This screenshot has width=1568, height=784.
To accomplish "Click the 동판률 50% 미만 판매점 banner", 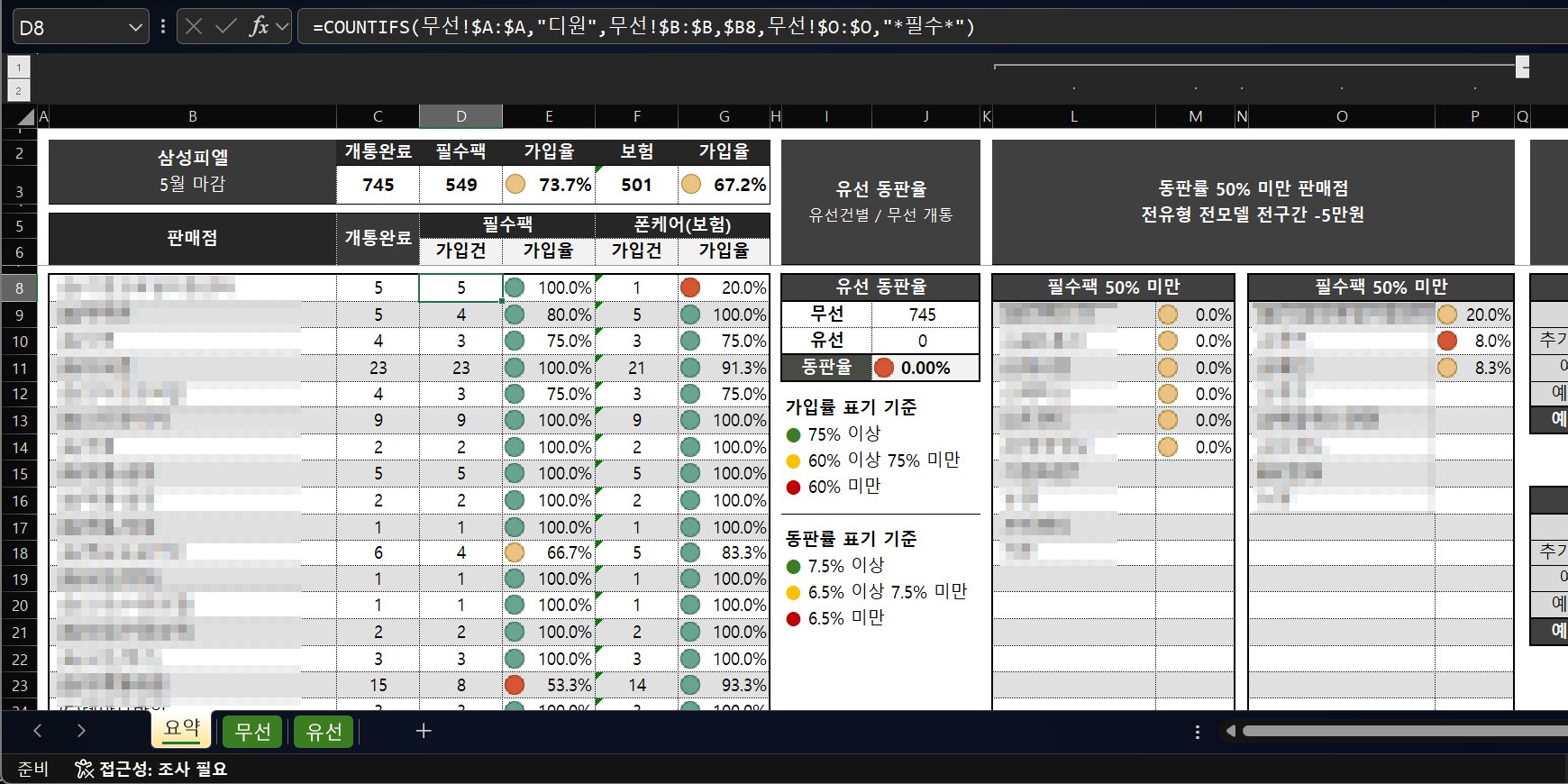I will (x=1253, y=202).
